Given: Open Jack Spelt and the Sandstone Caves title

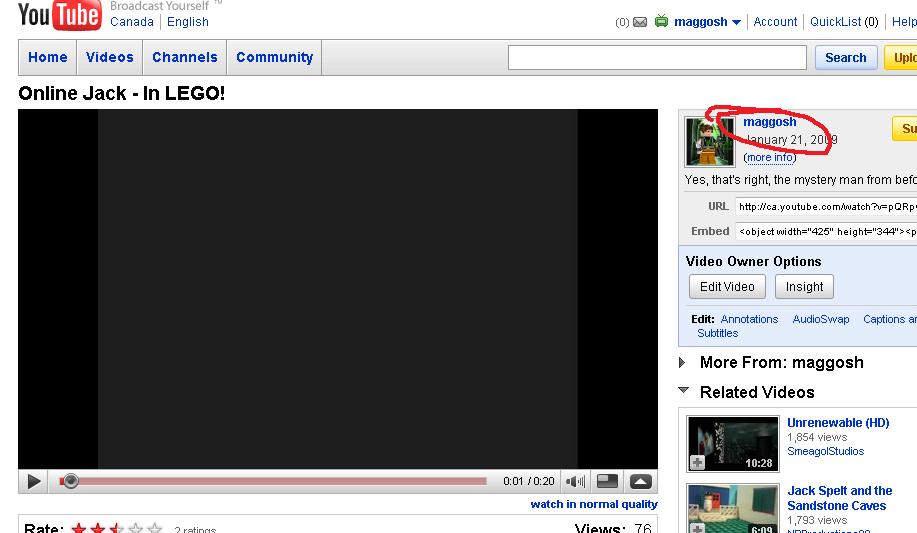Looking at the screenshot, I should click(x=839, y=498).
